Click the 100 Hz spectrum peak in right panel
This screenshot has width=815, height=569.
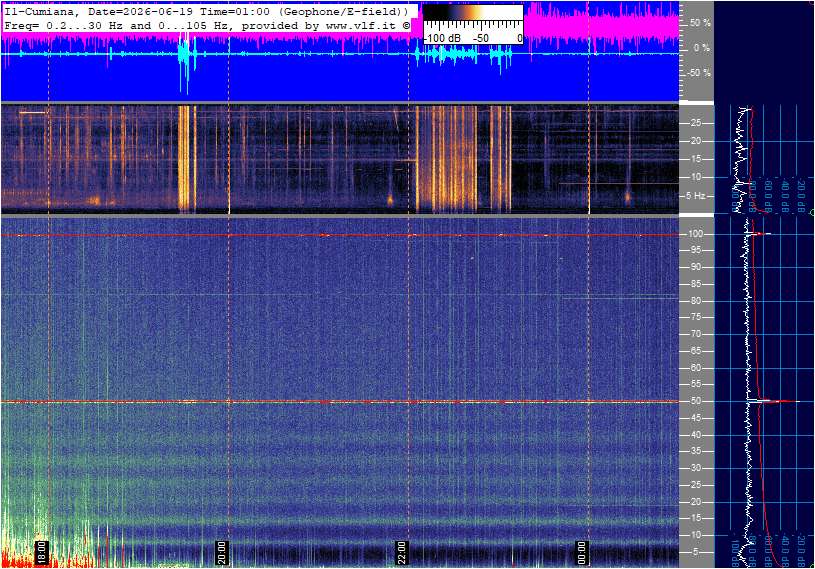click(759, 234)
